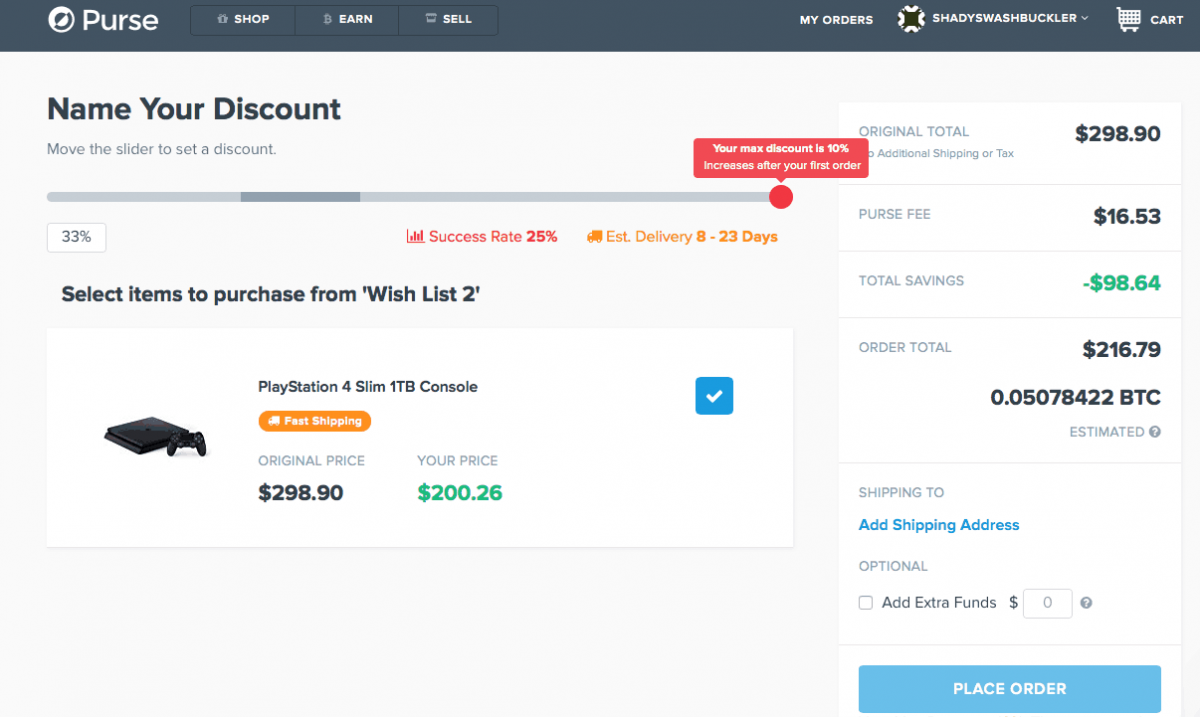The image size is (1200, 717).
Task: Click the '0.05078422 BTC' amount
Action: 1076,398
